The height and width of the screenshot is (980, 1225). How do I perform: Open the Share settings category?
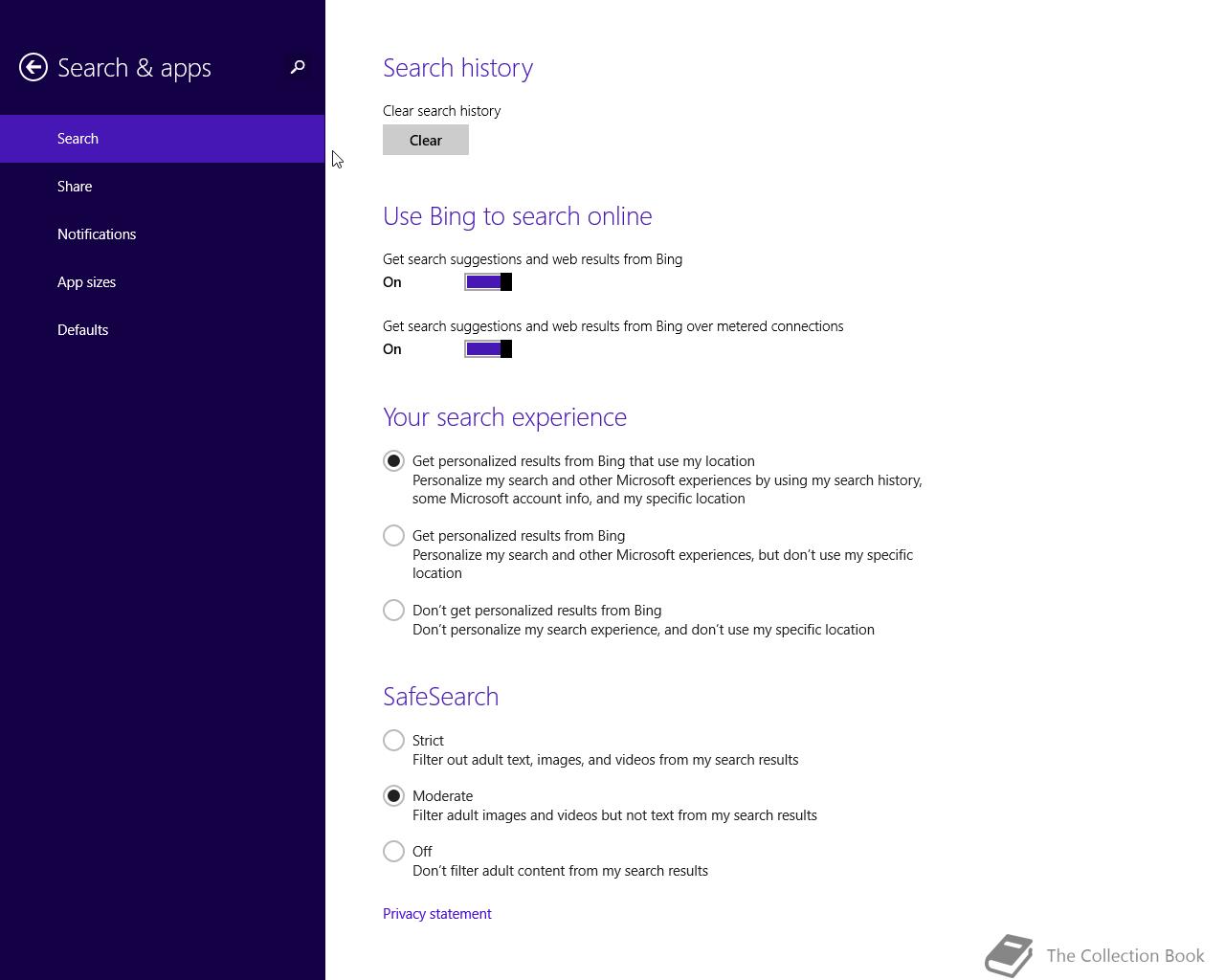click(x=162, y=187)
